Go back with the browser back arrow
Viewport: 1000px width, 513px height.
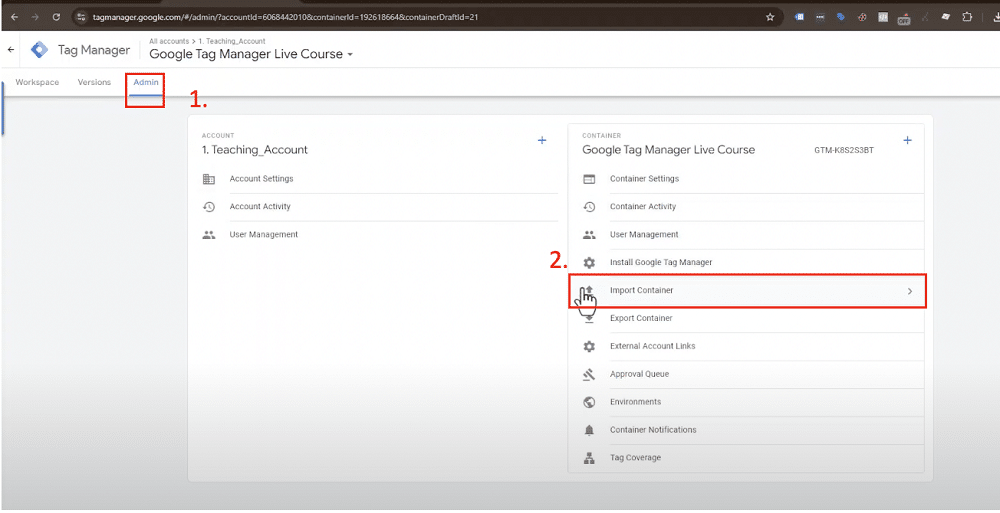click(15, 17)
